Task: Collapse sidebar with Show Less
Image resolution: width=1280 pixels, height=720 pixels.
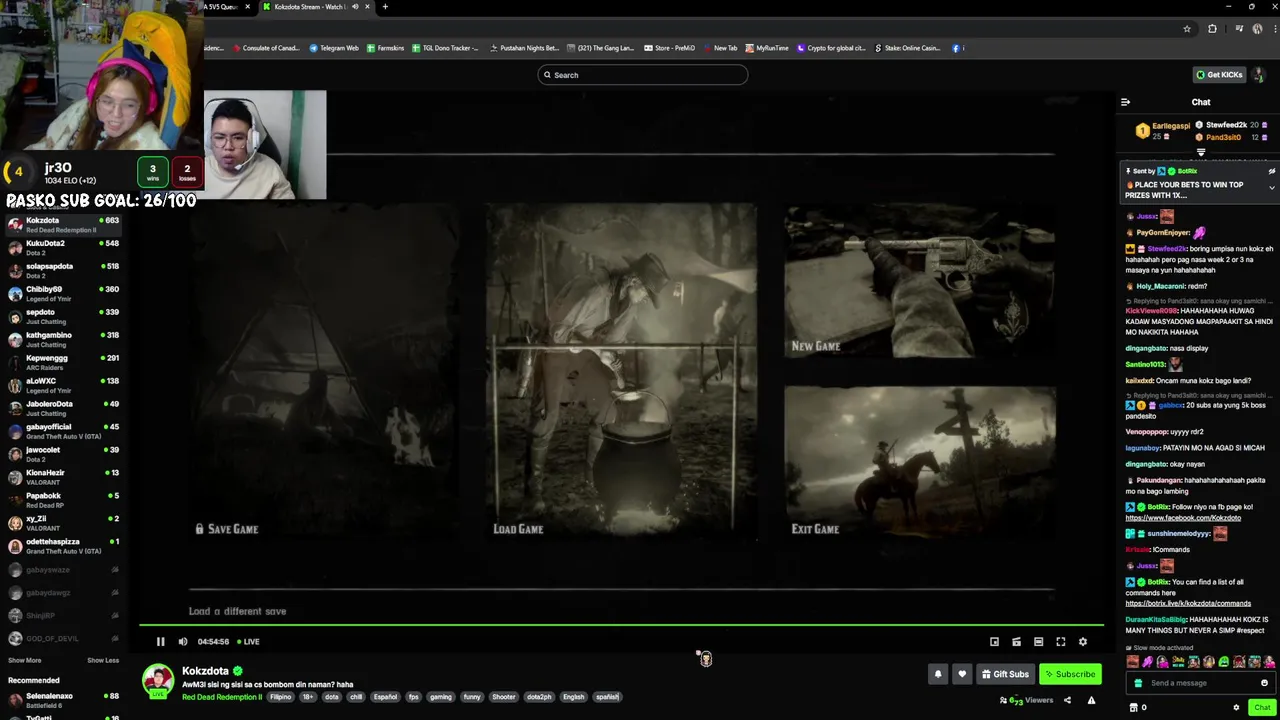Action: (103, 660)
